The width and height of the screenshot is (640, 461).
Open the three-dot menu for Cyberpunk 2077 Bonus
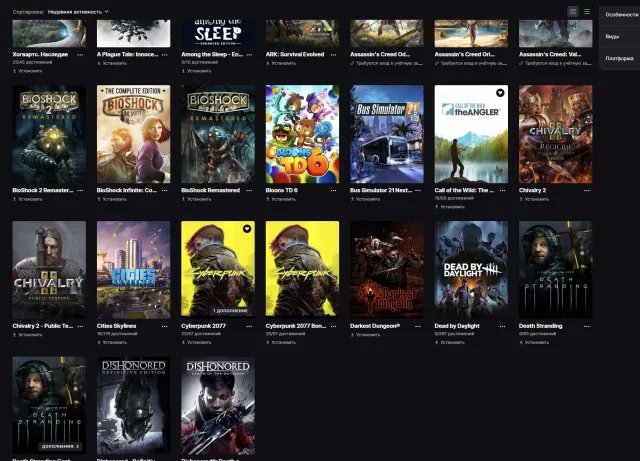coord(333,326)
